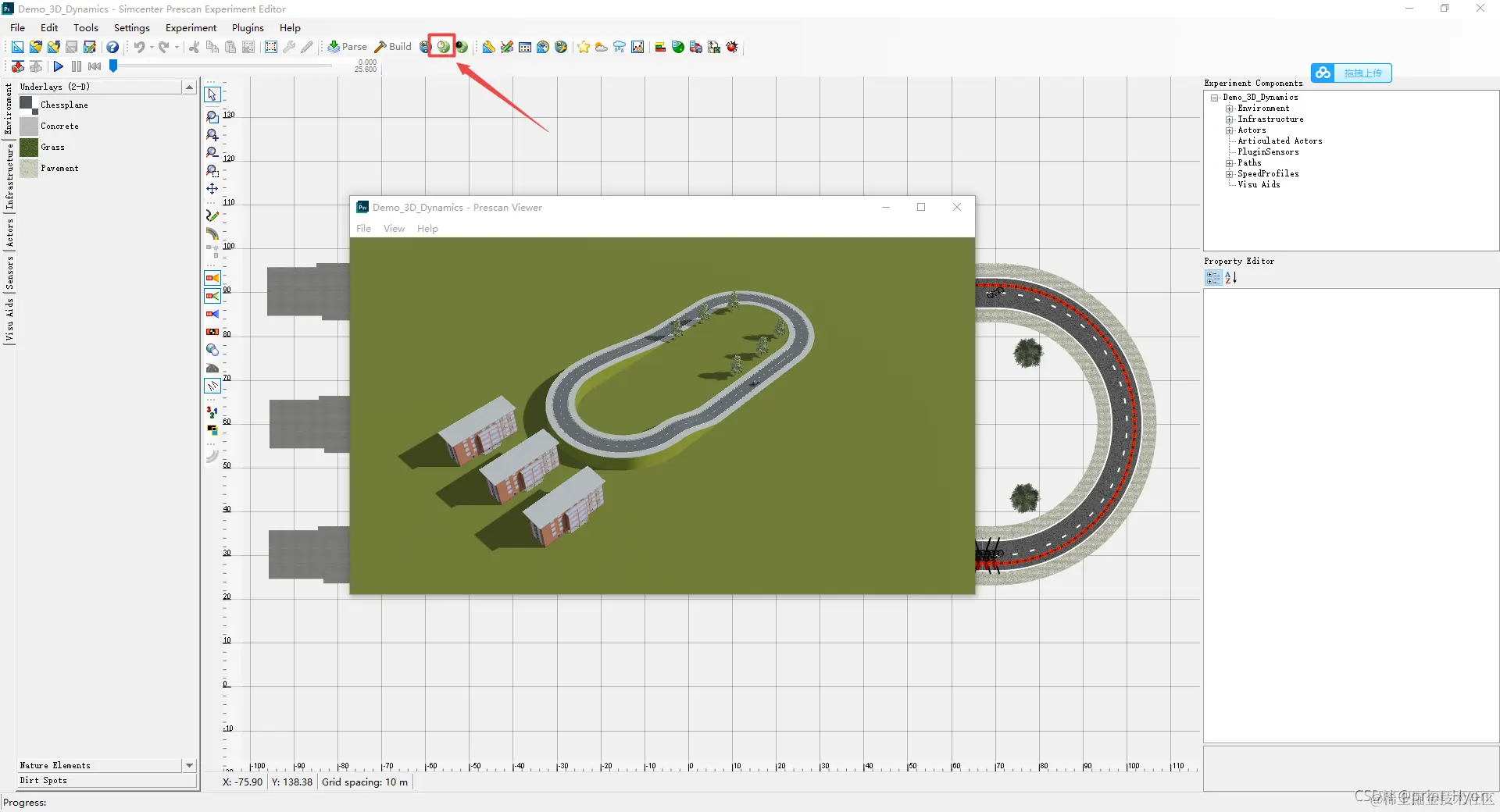Image resolution: width=1500 pixels, height=812 pixels.
Task: Expand the Paths tree node
Action: [x=1229, y=163]
